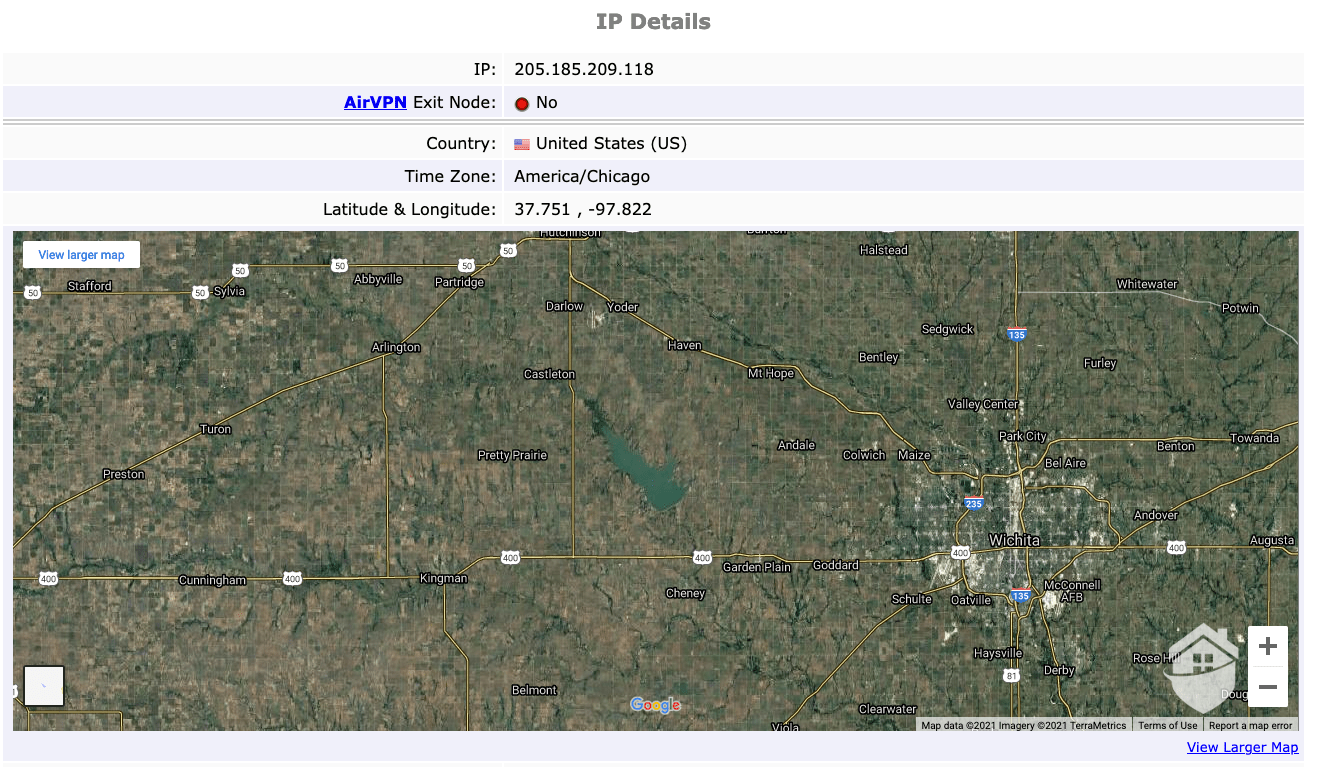Click the Pretty Prairie label on map

[x=512, y=455]
